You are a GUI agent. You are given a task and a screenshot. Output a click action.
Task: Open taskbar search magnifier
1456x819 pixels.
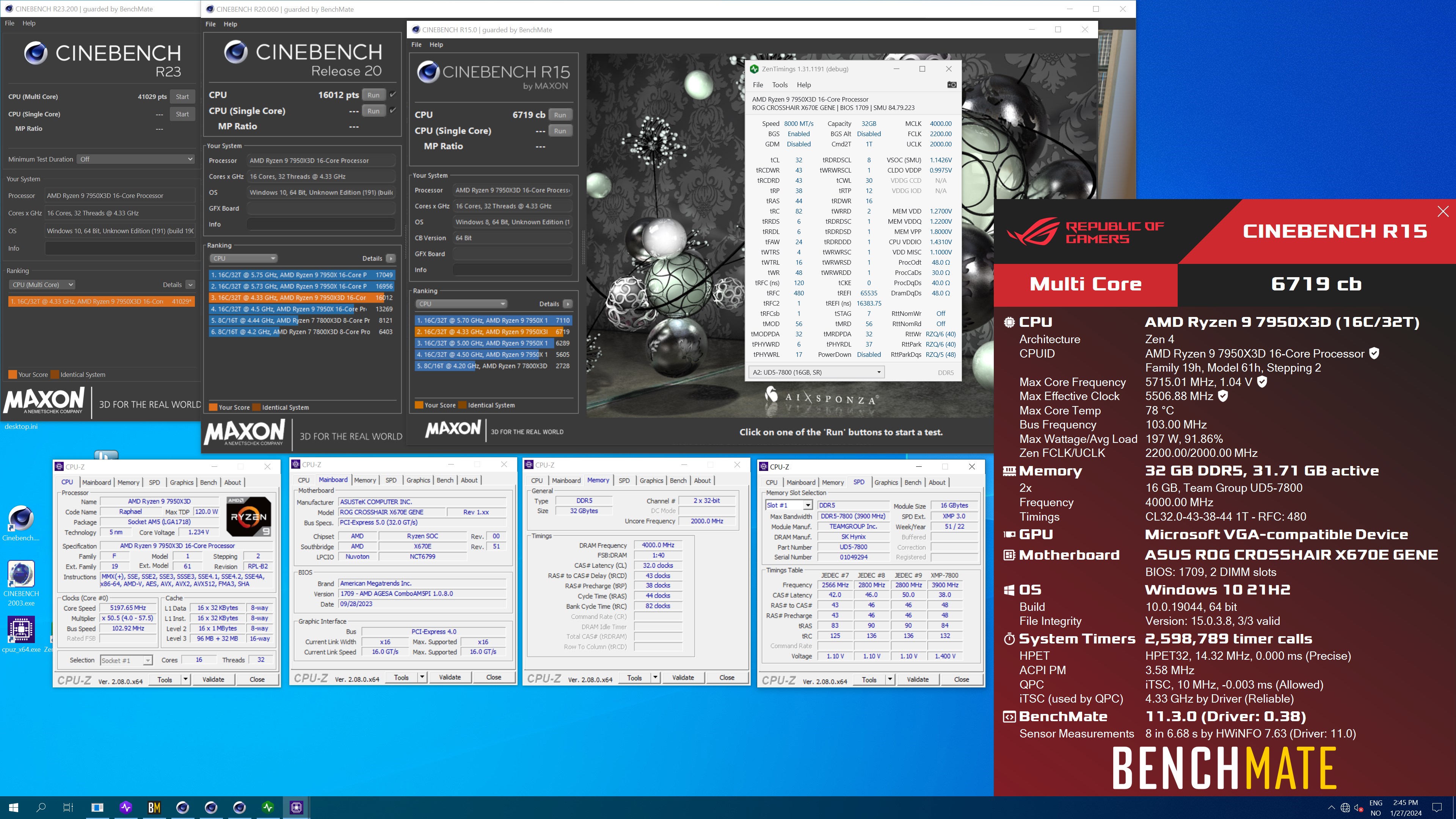click(41, 807)
